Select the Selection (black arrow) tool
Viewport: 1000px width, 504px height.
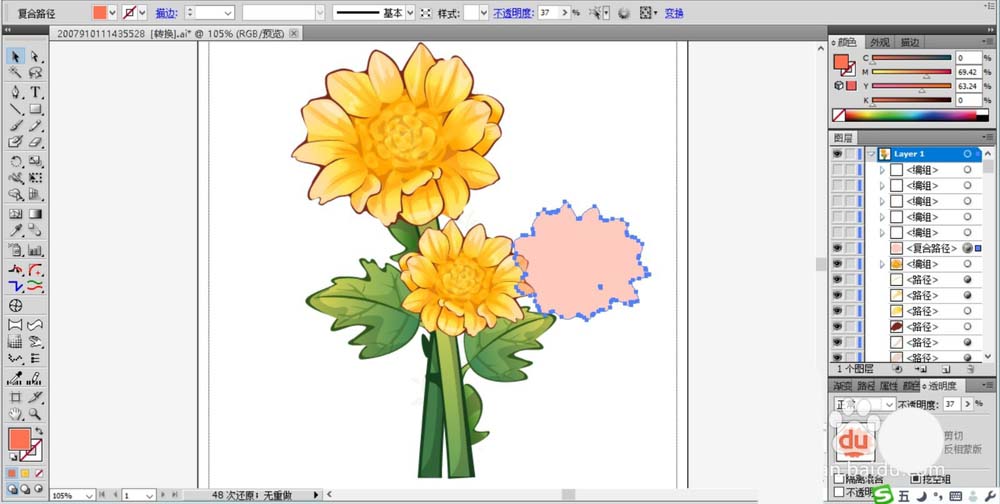(16, 57)
